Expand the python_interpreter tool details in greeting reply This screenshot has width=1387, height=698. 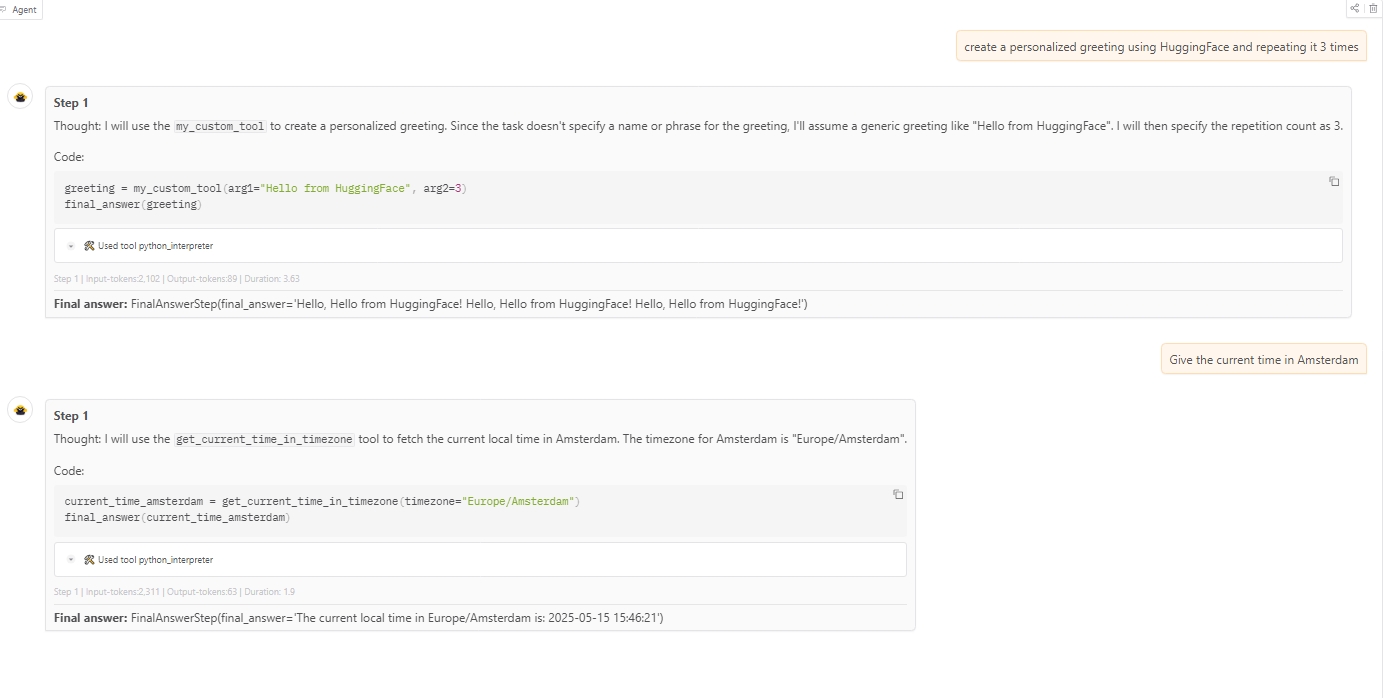point(71,246)
